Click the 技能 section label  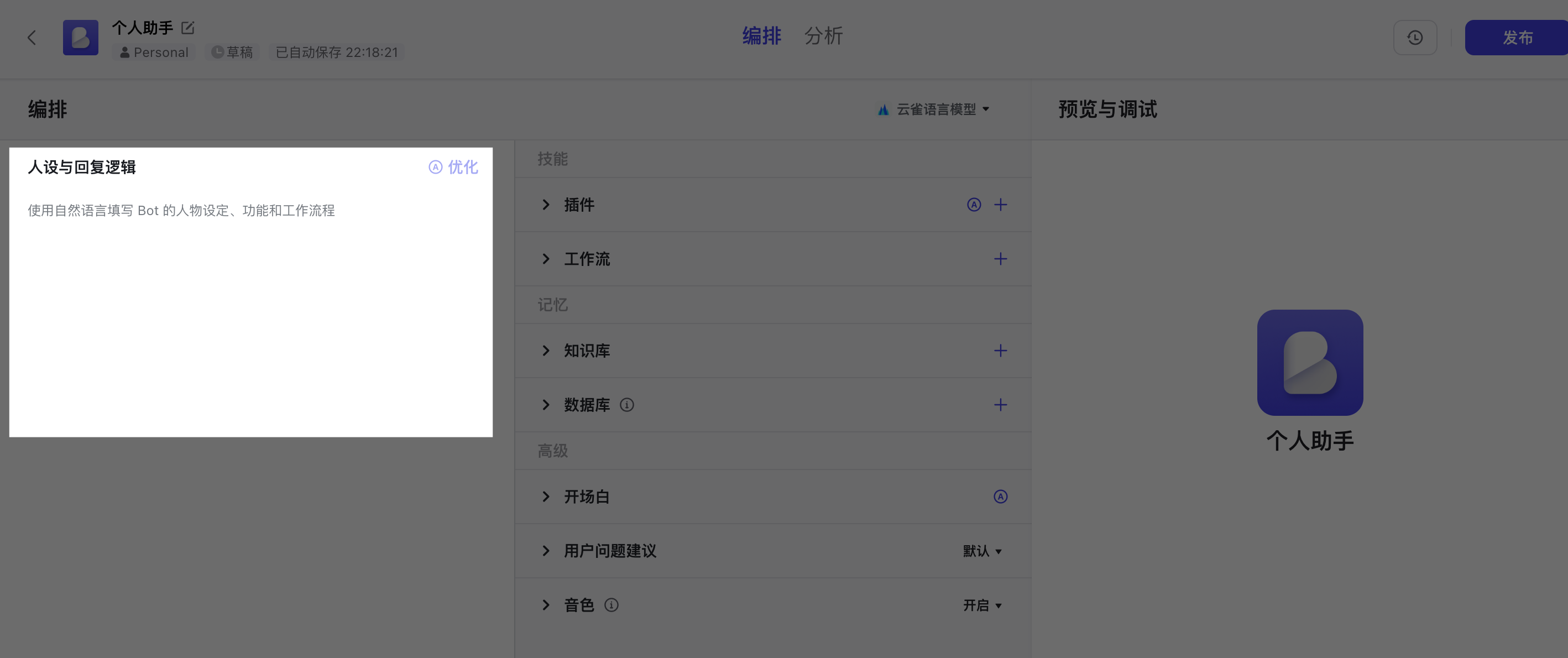point(553,159)
